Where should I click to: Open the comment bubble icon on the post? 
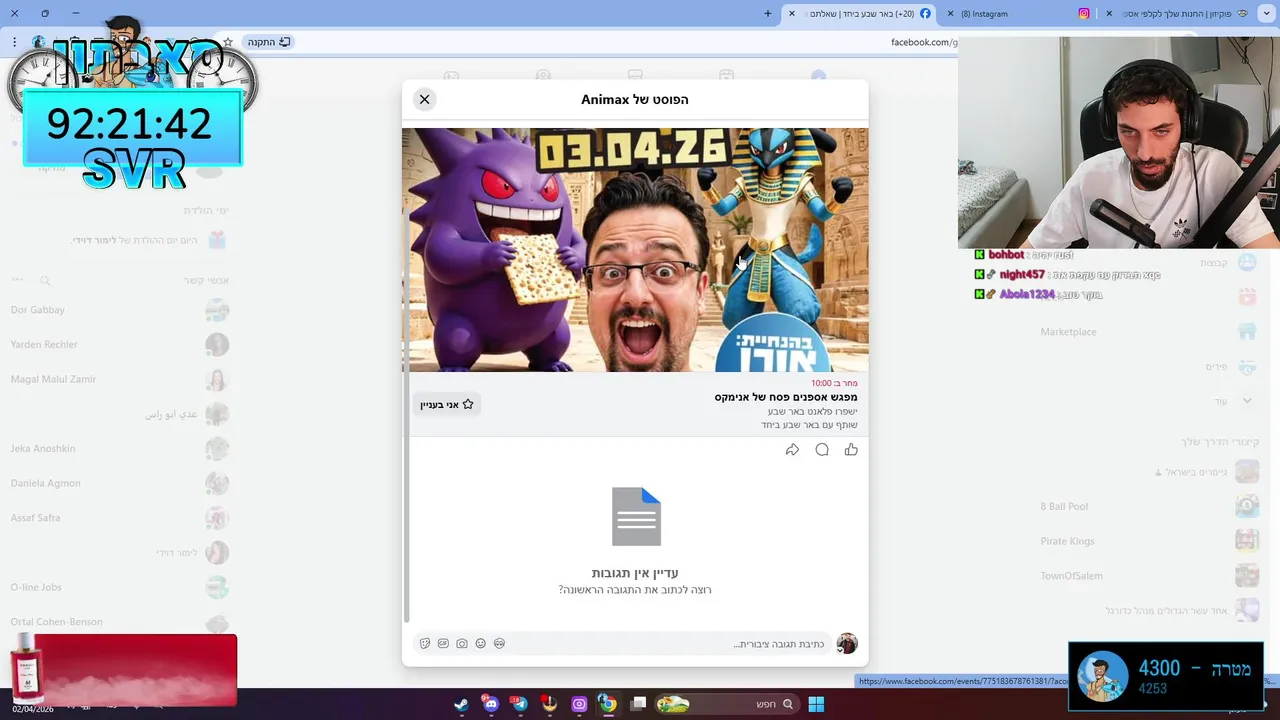click(822, 450)
